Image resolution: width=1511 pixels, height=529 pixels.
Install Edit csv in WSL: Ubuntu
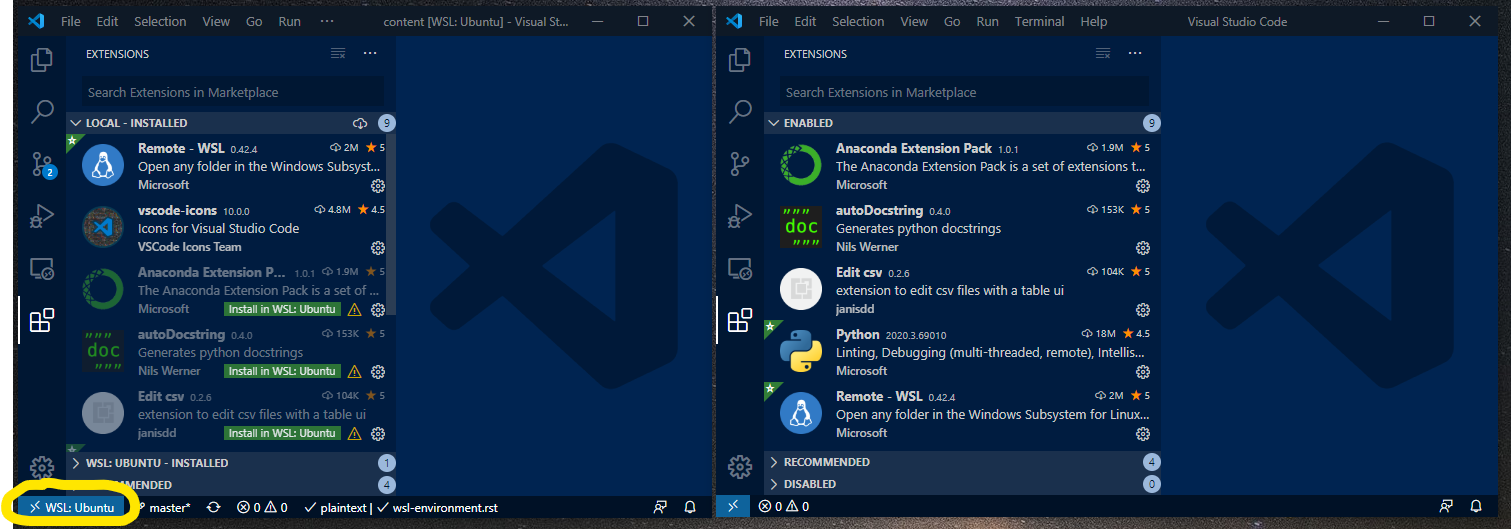(282, 434)
